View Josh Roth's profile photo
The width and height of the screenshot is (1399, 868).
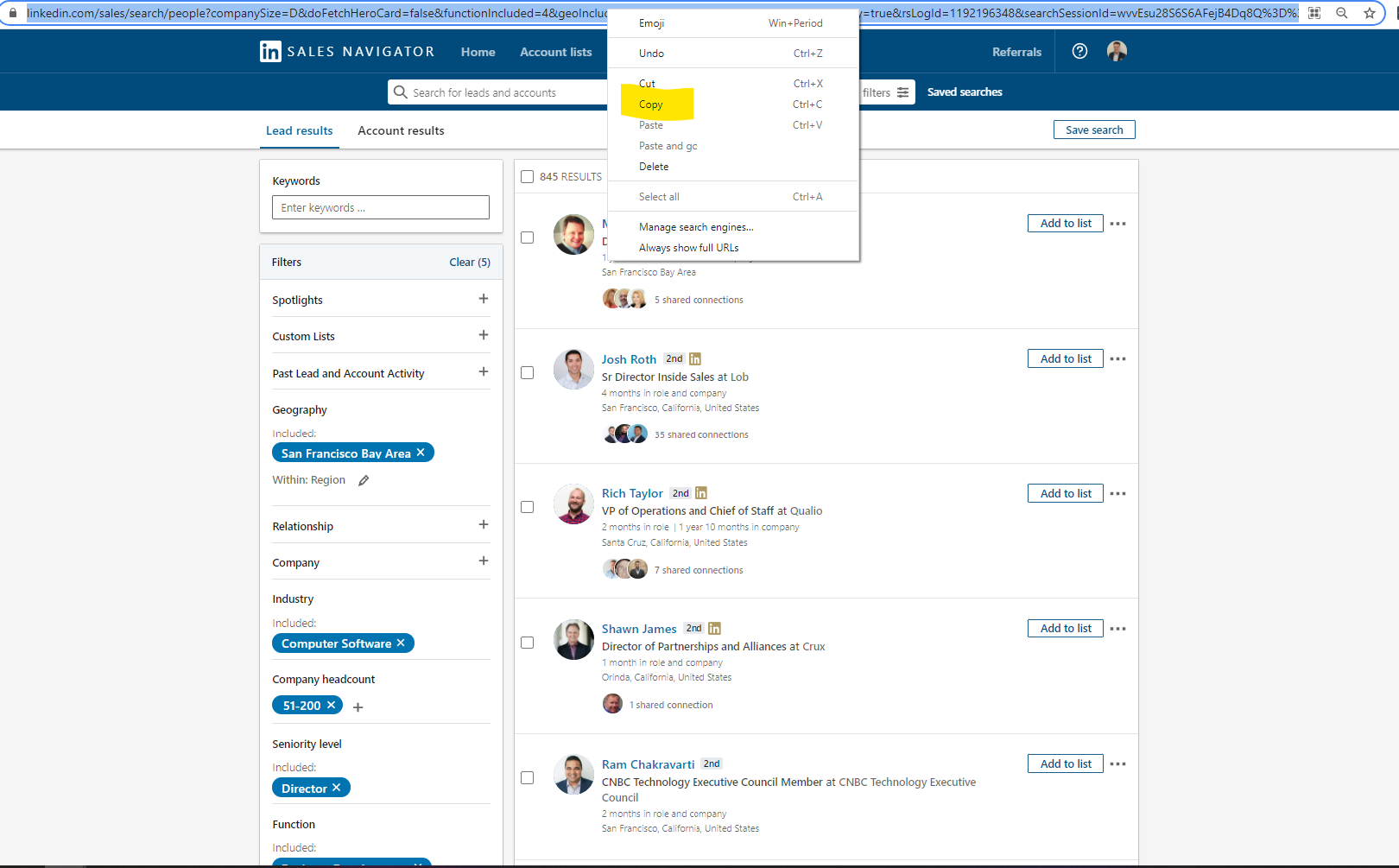(x=573, y=370)
